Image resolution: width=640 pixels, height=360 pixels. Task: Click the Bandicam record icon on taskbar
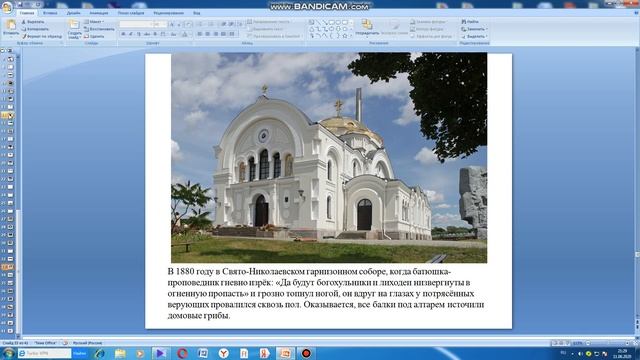tap(306, 353)
